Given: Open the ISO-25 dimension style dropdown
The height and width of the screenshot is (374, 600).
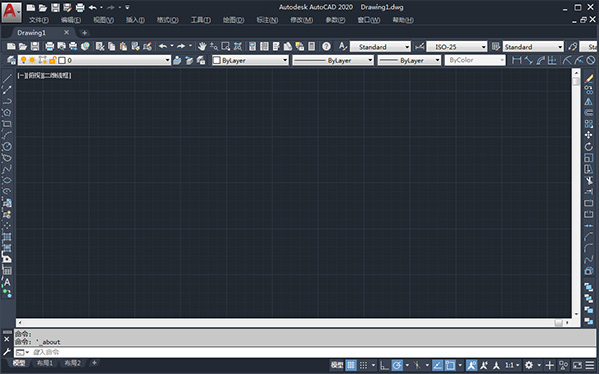Looking at the screenshot, I should (457, 47).
